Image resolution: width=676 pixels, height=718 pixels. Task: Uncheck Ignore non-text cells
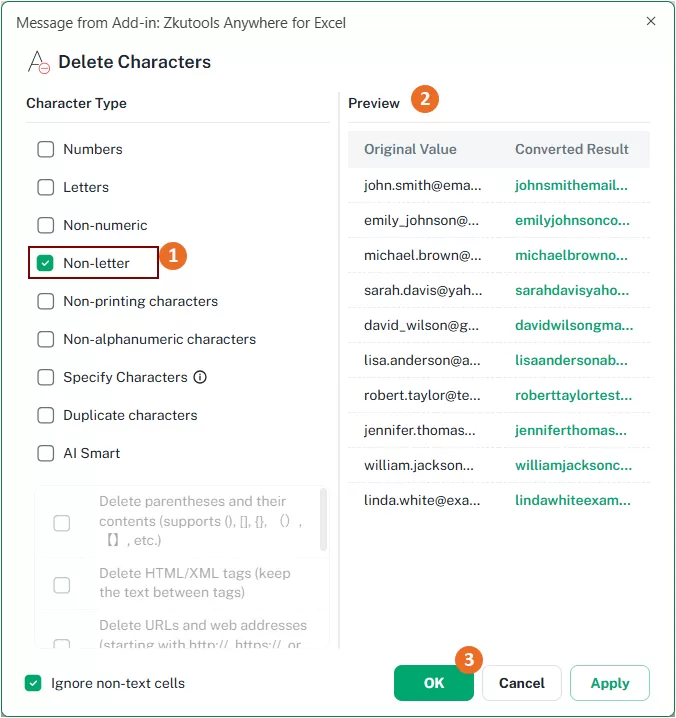pyautogui.click(x=33, y=683)
